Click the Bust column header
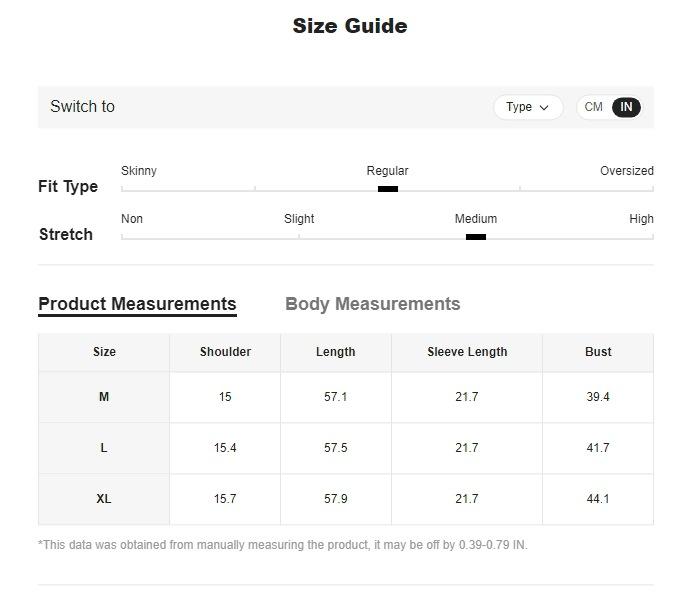The height and width of the screenshot is (602, 685). (x=598, y=352)
